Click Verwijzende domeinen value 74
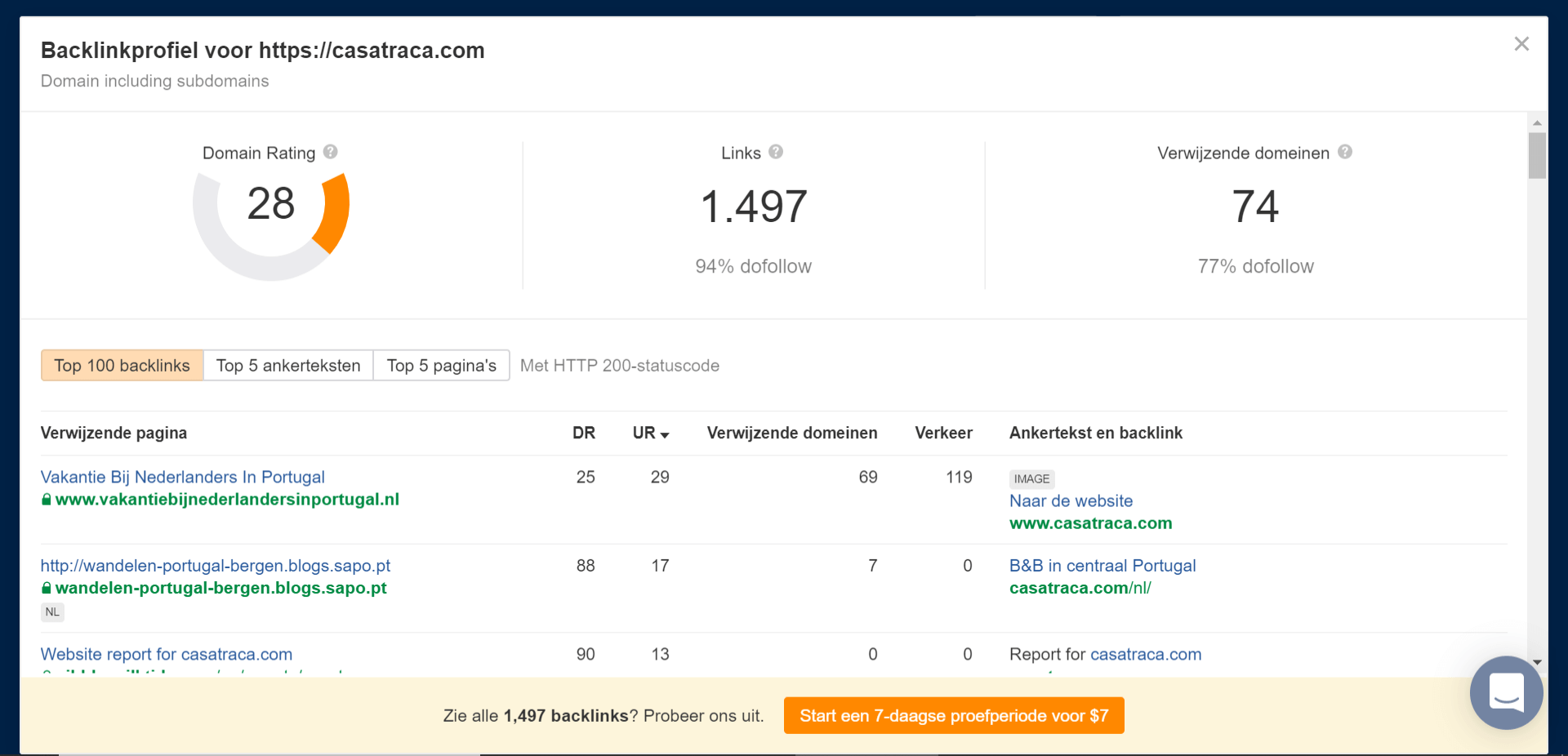Image resolution: width=1568 pixels, height=756 pixels. tap(1255, 207)
